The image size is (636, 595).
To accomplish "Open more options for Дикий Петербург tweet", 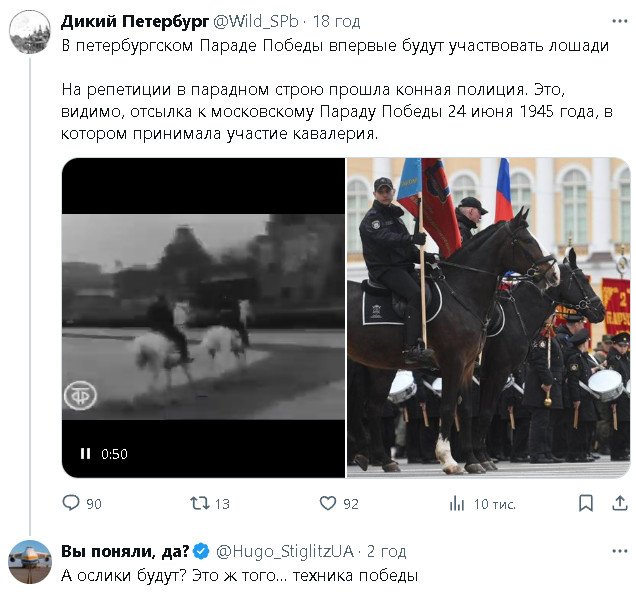I will (620, 21).
